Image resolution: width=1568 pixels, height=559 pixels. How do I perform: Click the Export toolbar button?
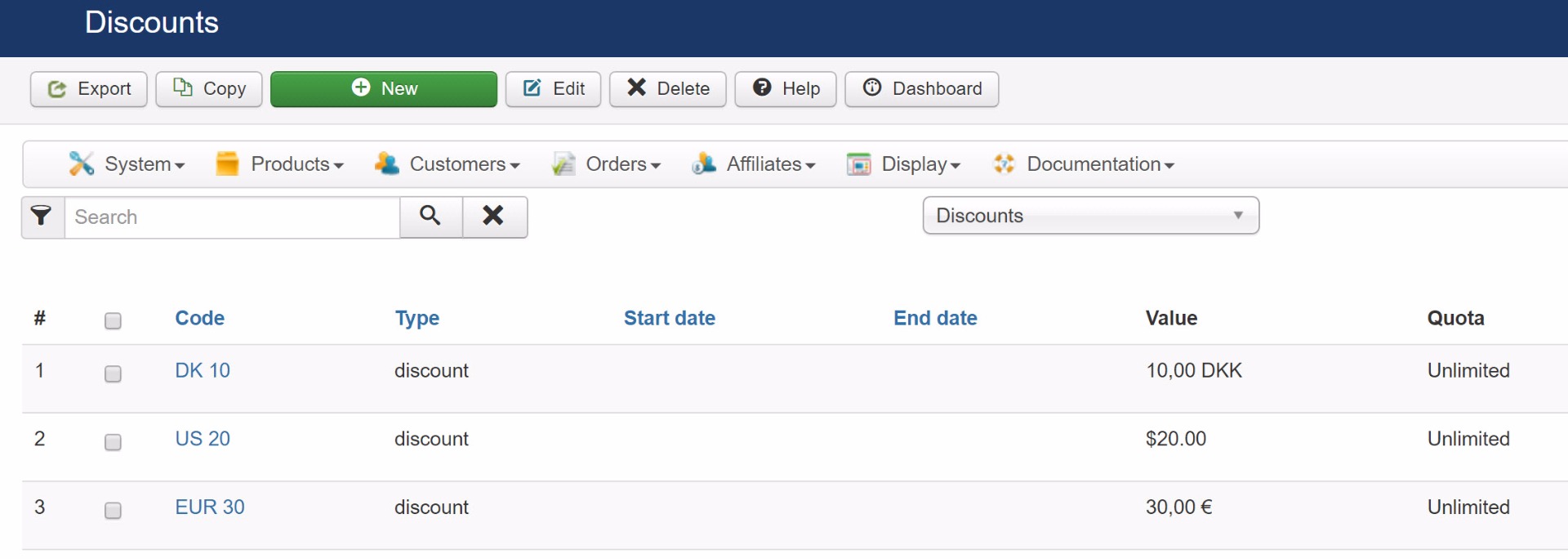click(89, 89)
